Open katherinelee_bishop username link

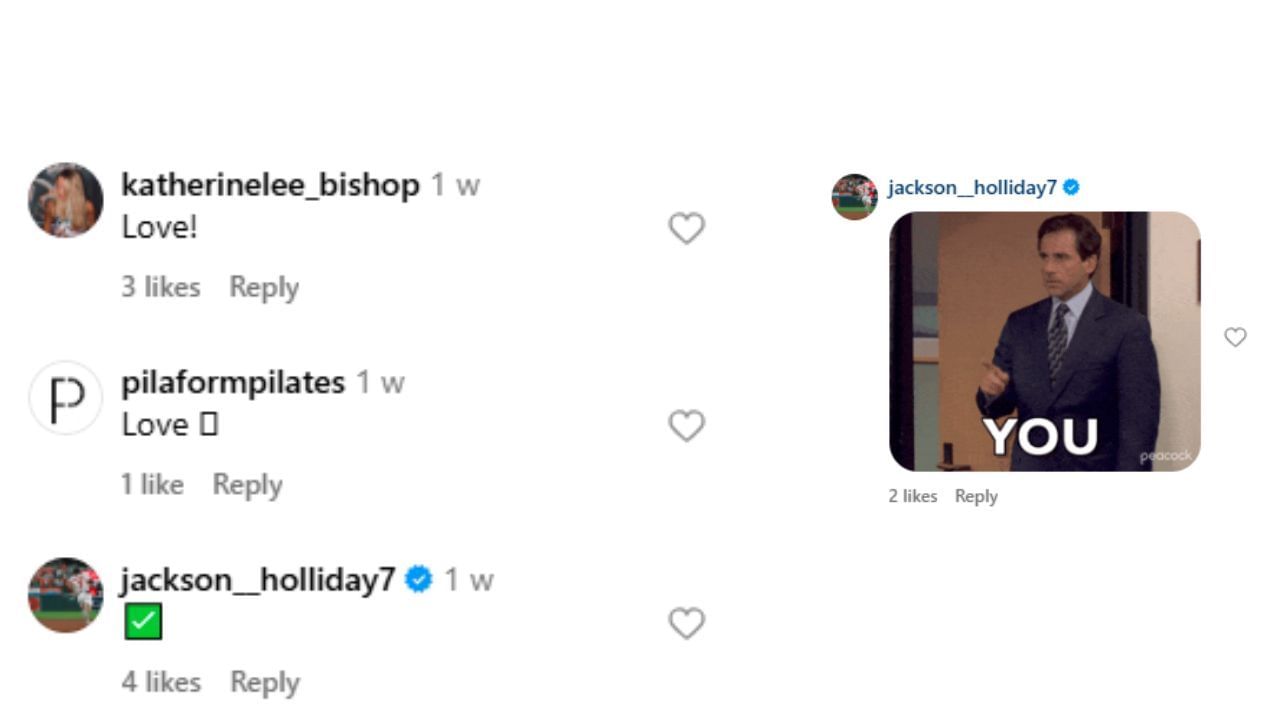point(270,185)
